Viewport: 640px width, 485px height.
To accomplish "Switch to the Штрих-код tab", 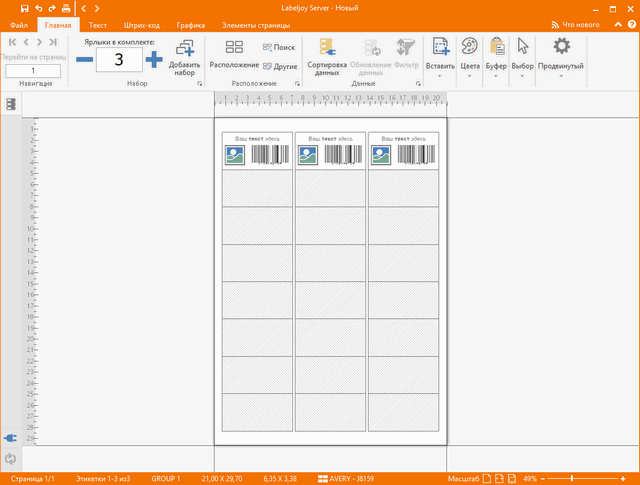I will pos(141,23).
